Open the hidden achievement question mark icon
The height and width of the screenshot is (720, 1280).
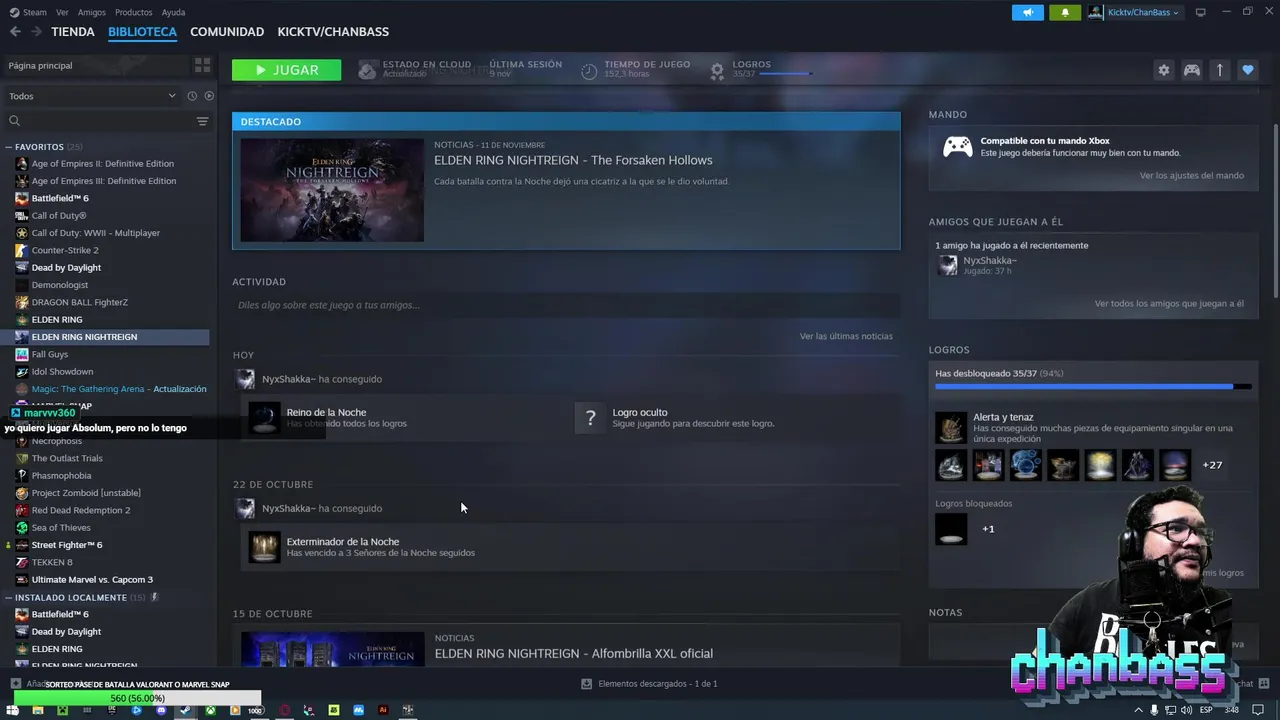tap(591, 417)
